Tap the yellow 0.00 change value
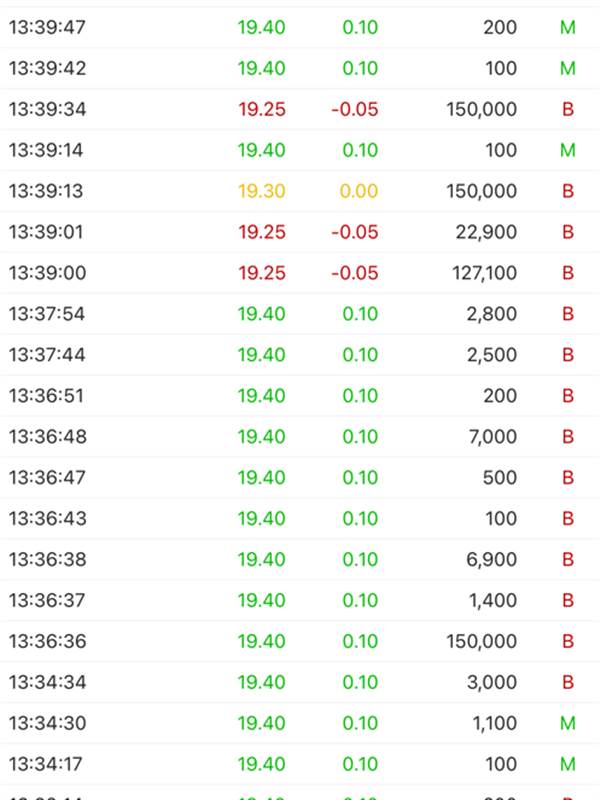 360,191
